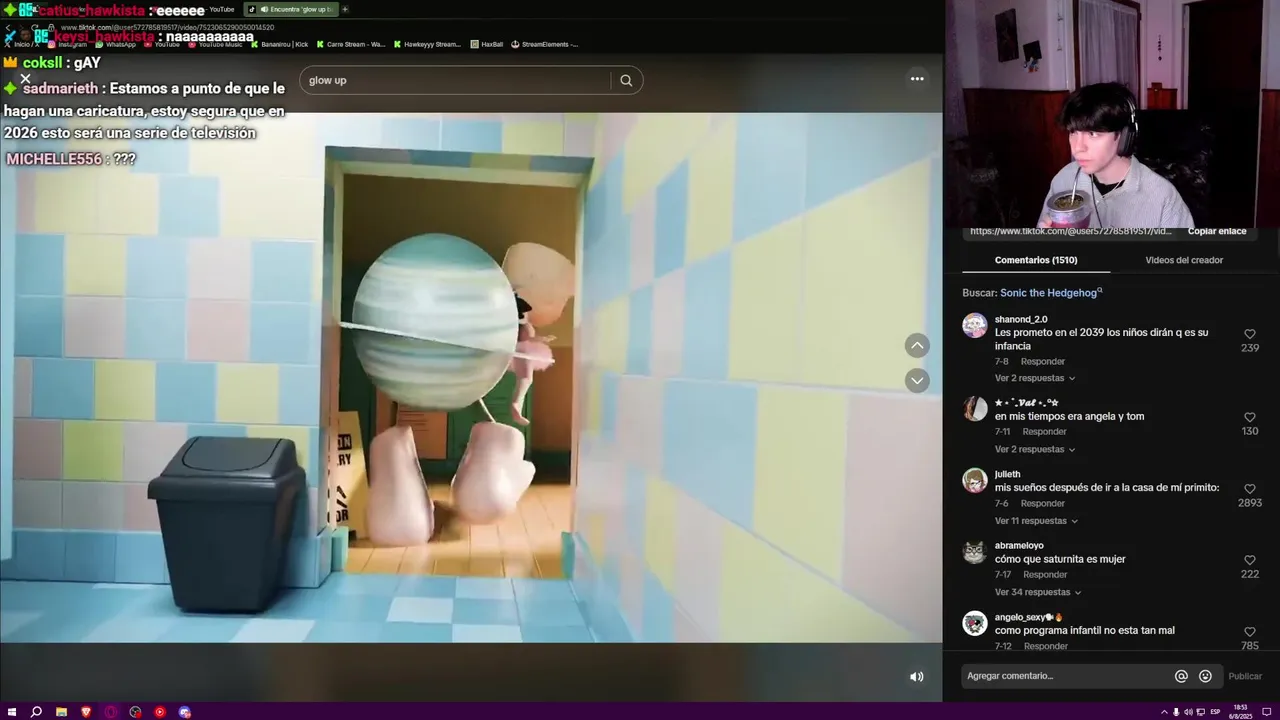Open the taskbar clock showing 18:53
Image resolution: width=1280 pixels, height=720 pixels.
pyautogui.click(x=1242, y=712)
